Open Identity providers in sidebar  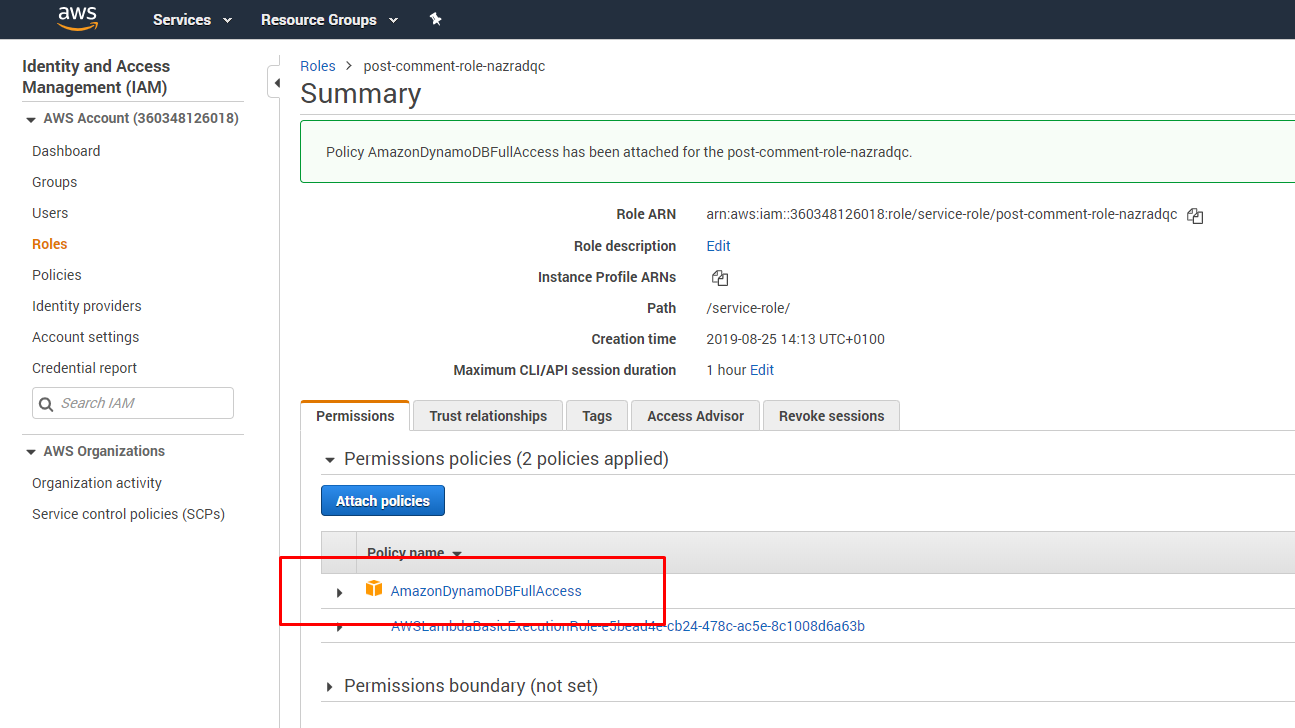click(x=87, y=306)
